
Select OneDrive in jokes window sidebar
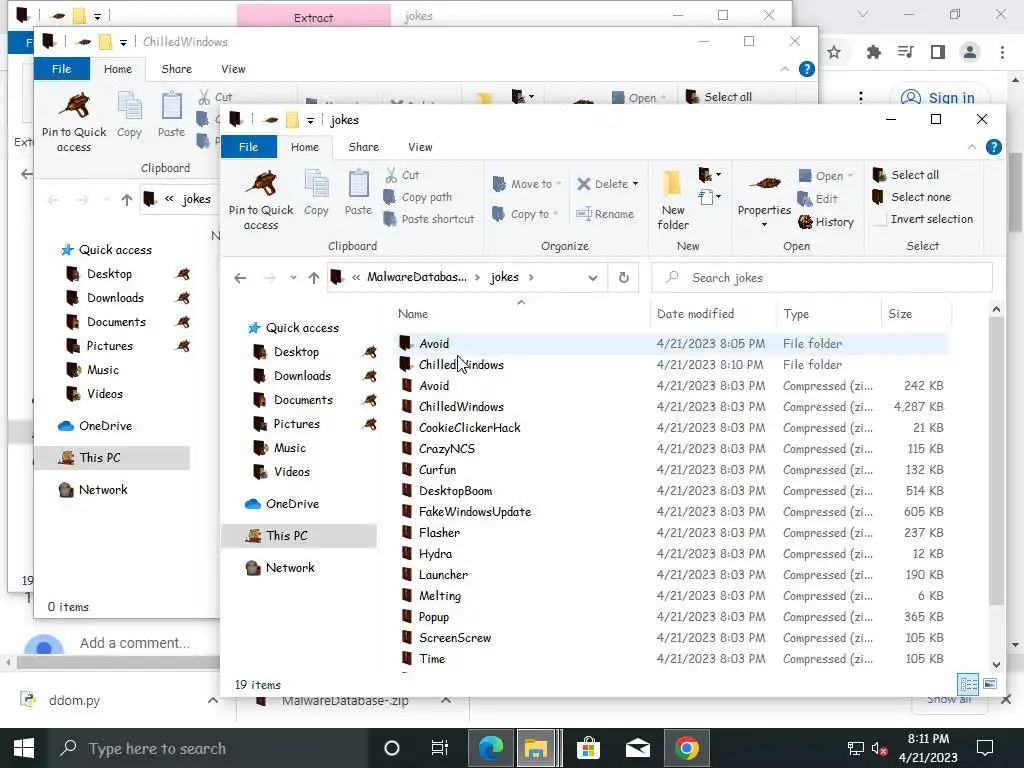tap(292, 504)
